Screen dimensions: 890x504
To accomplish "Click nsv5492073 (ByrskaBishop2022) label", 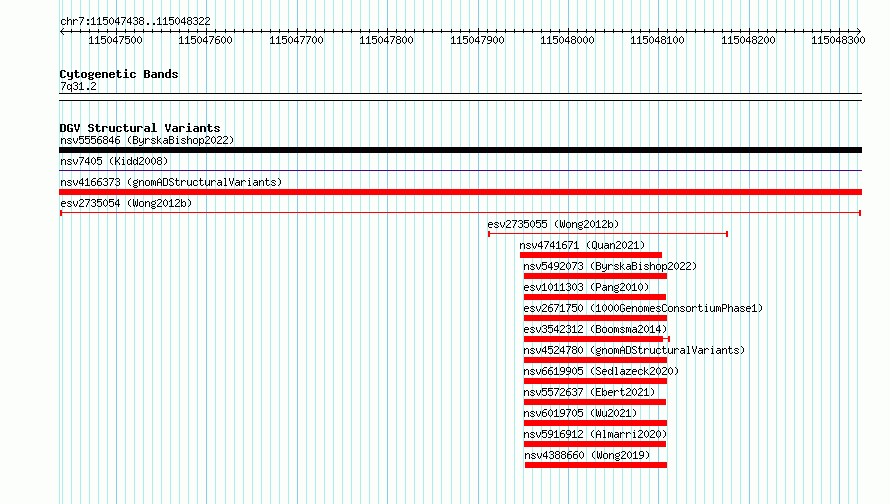I will coord(610,266).
